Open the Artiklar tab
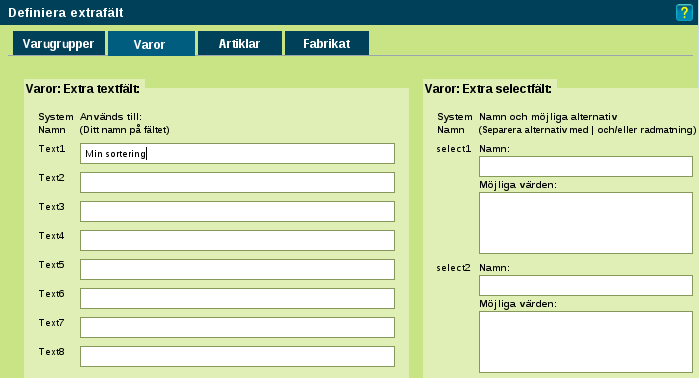This screenshot has height=378, width=699. click(x=240, y=43)
